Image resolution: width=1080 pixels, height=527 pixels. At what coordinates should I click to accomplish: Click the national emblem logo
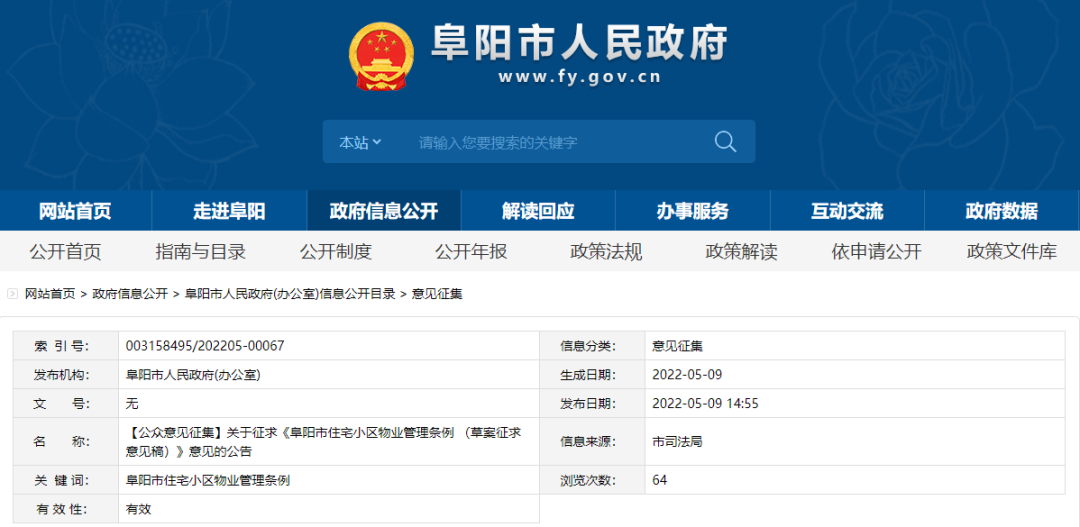point(382,55)
